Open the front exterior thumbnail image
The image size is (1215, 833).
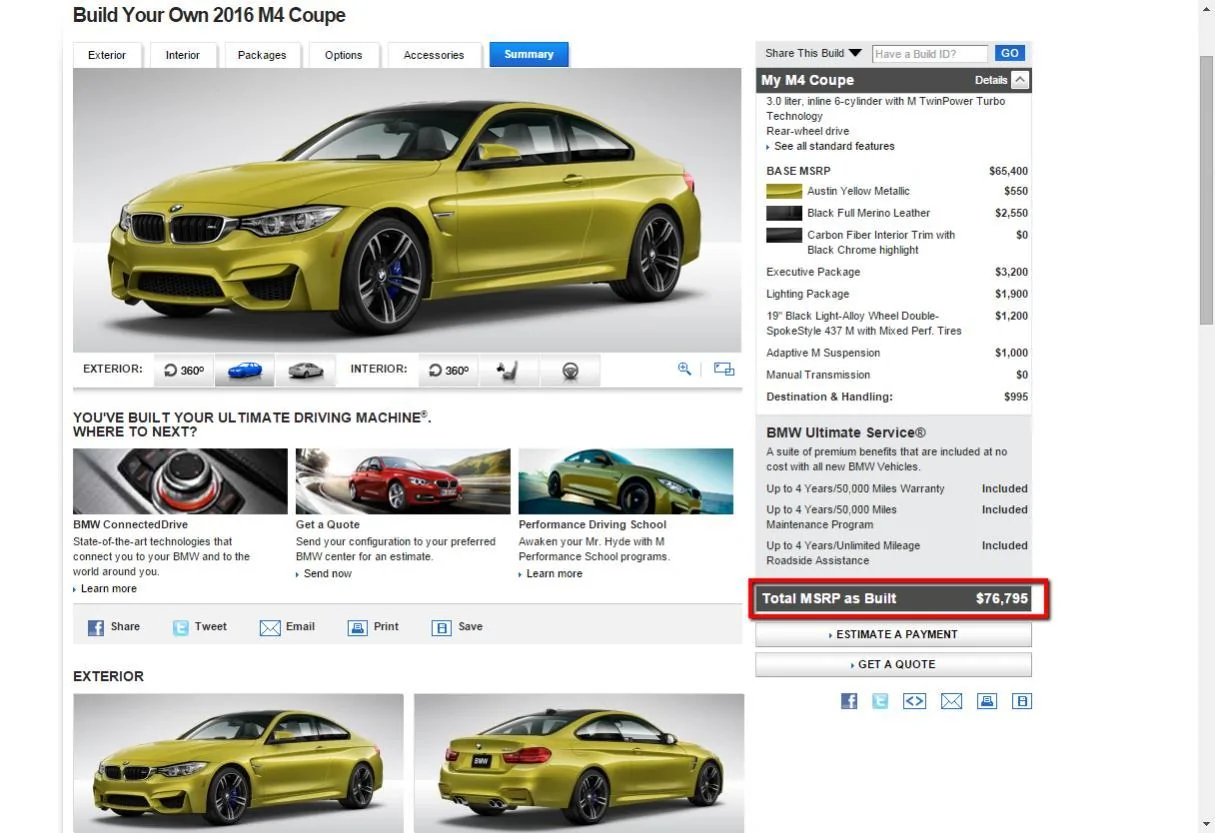(238, 764)
